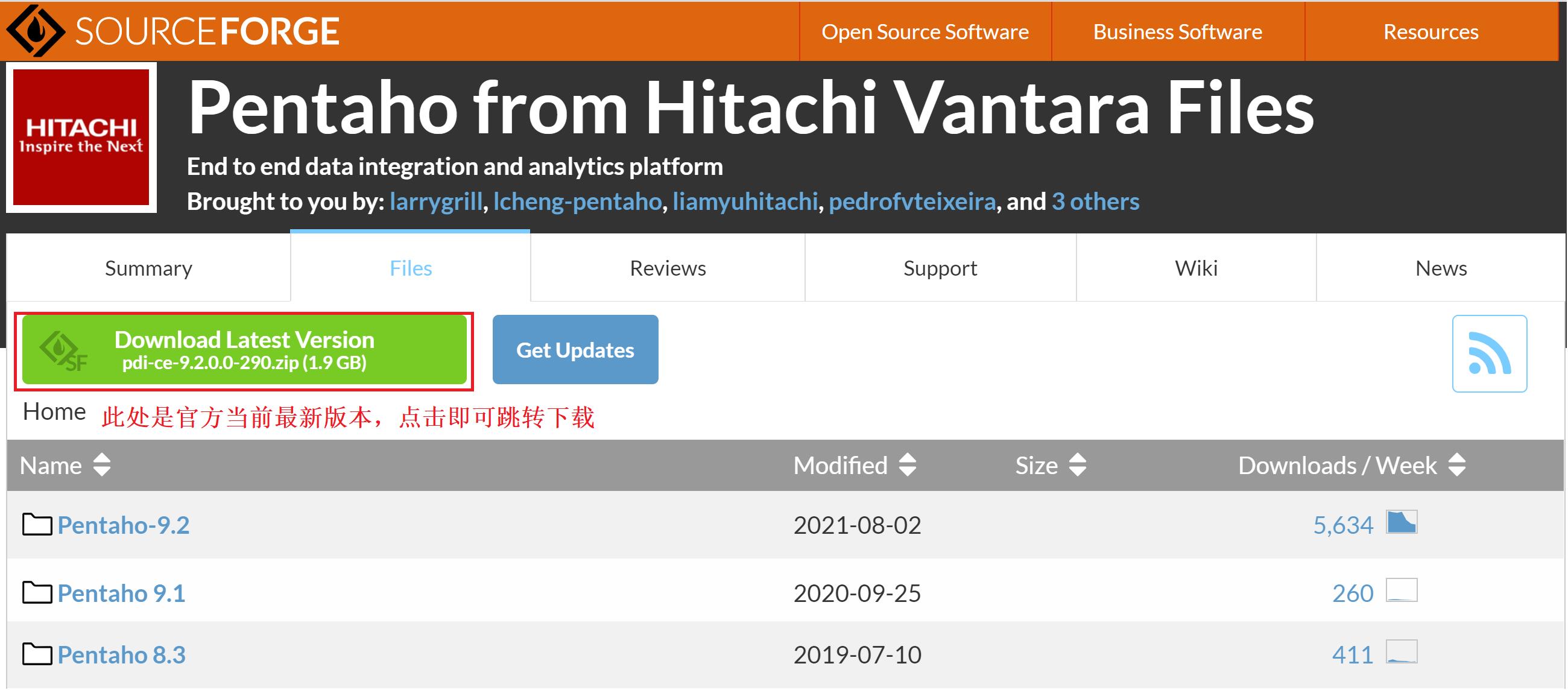Open the Pentaho 9.1 folder link
The width and height of the screenshot is (1568, 690).
pyautogui.click(x=121, y=593)
